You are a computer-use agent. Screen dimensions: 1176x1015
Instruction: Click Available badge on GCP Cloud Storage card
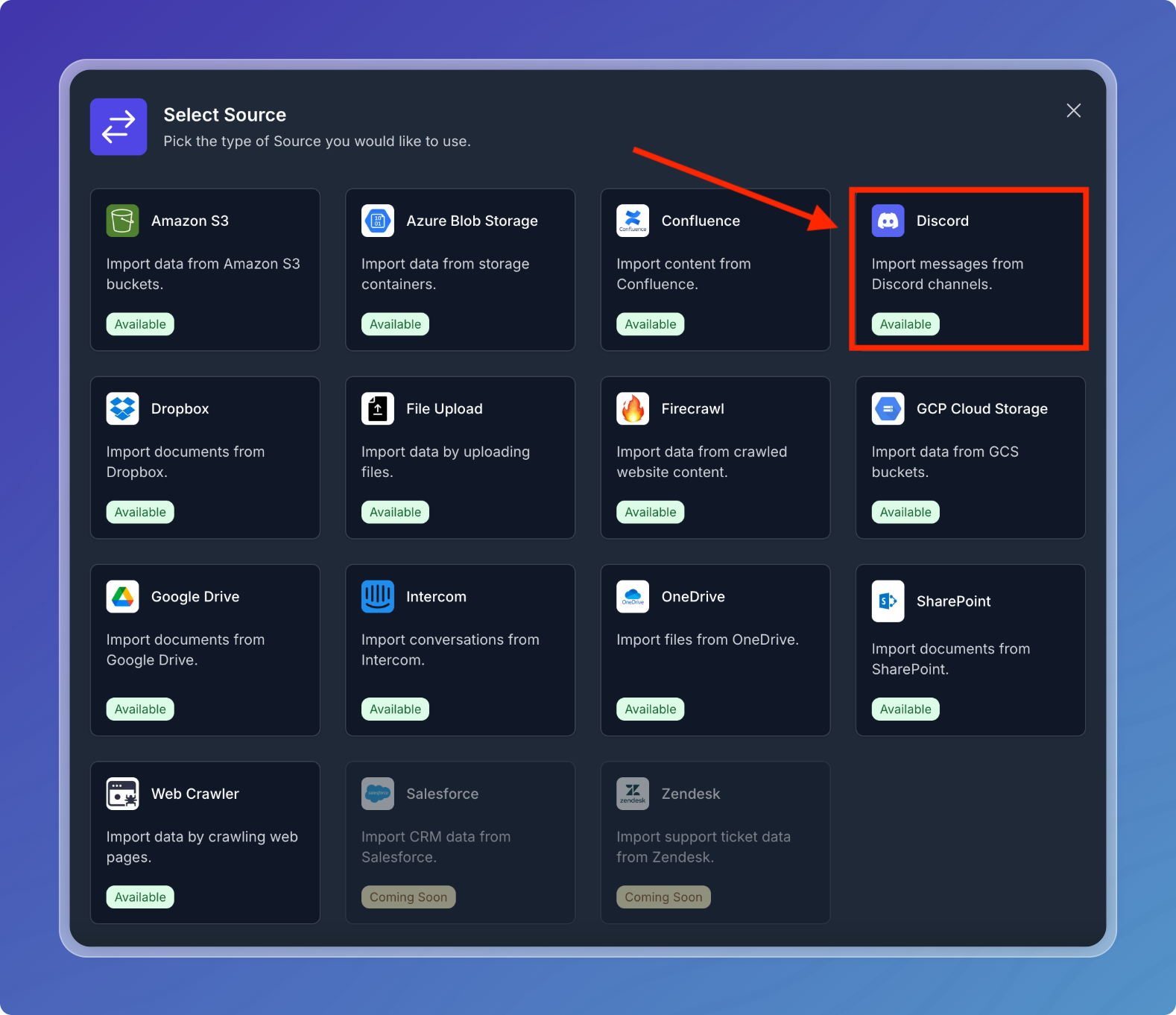[905, 512]
